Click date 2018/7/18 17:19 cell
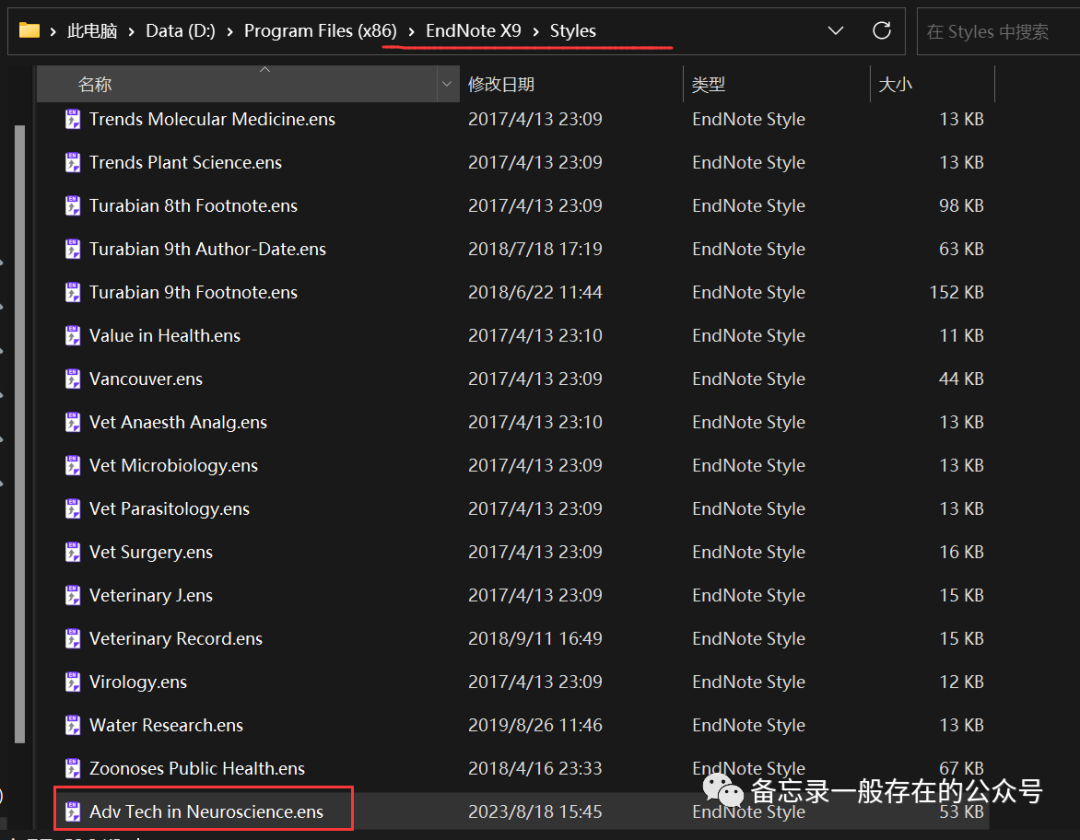This screenshot has width=1080, height=840. pos(535,249)
